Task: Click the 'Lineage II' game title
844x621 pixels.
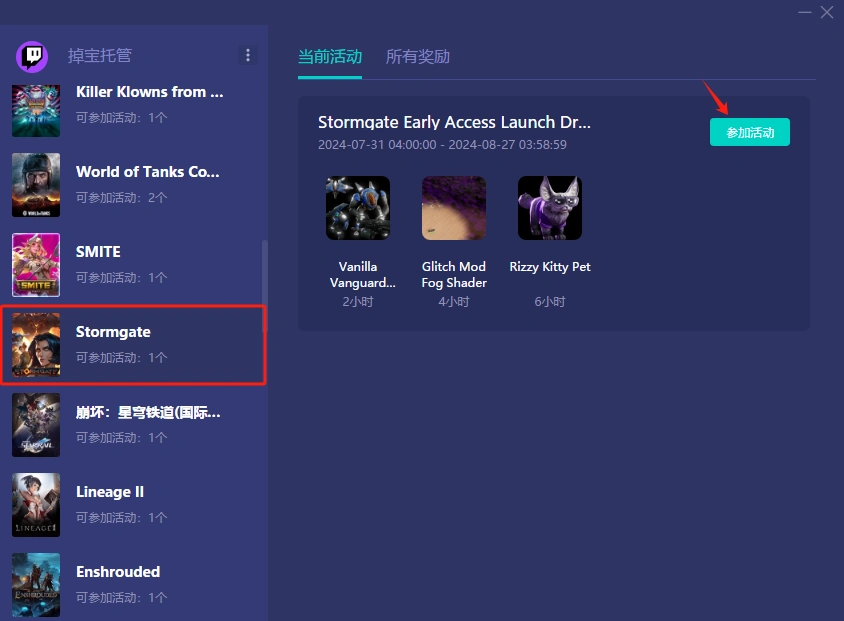Action: [110, 492]
